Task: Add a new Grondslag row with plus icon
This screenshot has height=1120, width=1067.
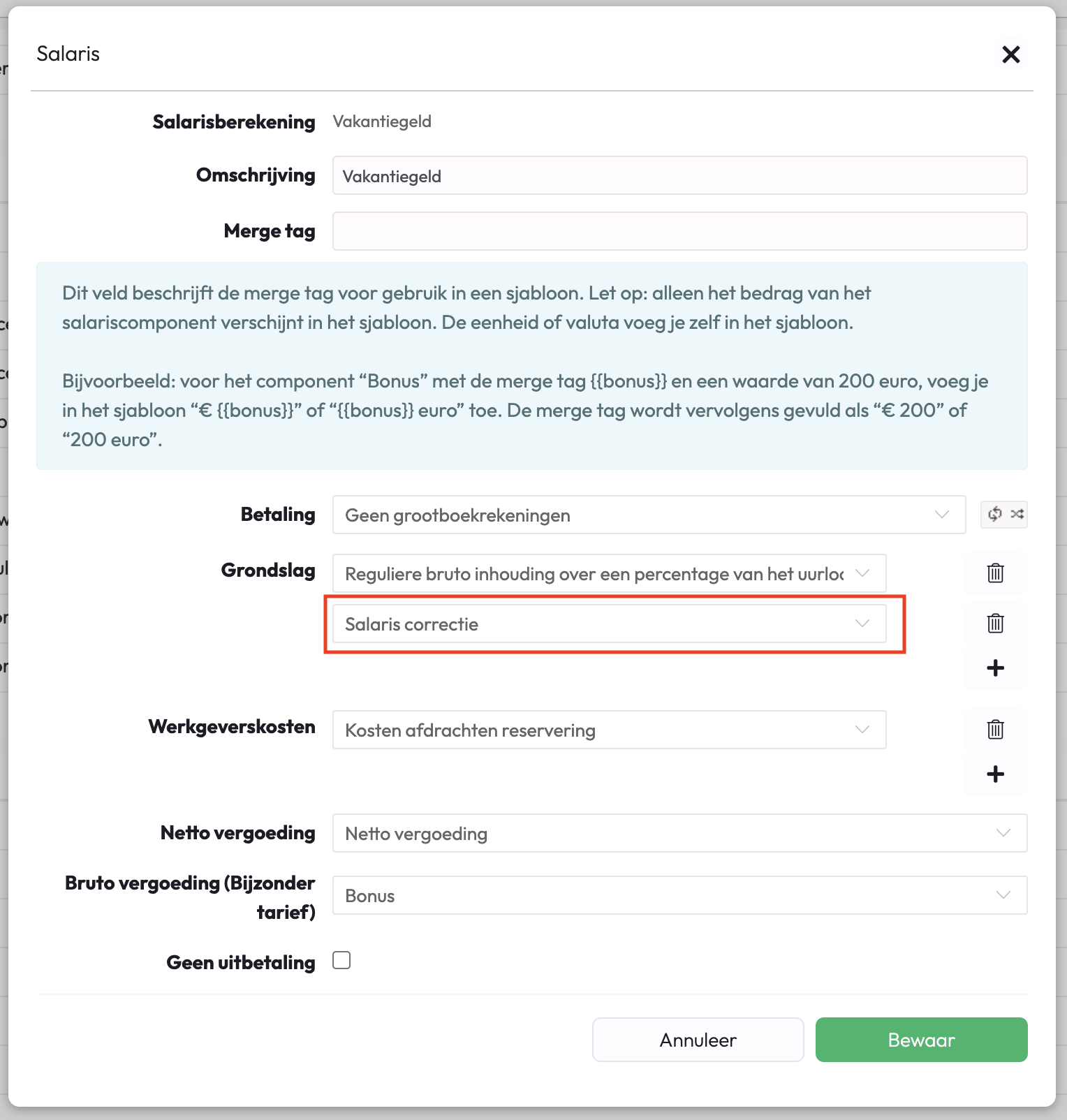Action: pyautogui.click(x=995, y=668)
